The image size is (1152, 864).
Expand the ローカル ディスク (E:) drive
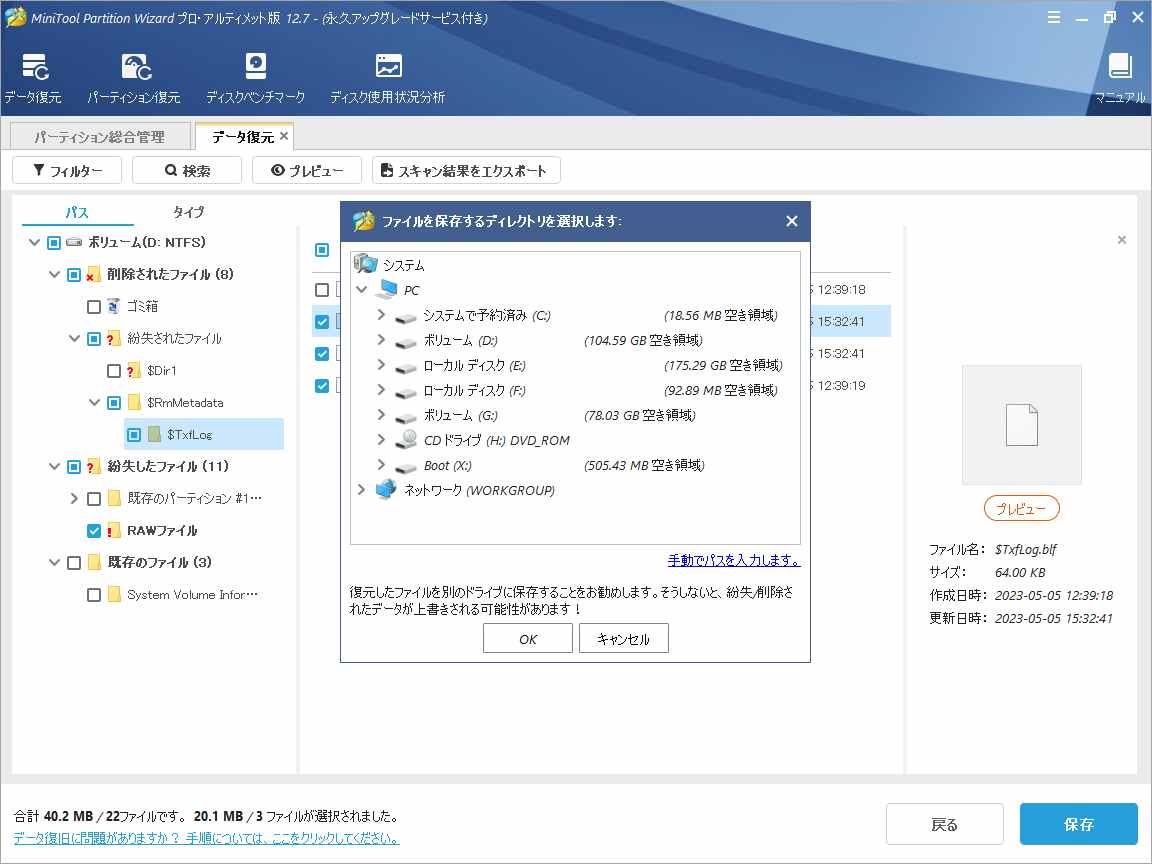point(381,364)
